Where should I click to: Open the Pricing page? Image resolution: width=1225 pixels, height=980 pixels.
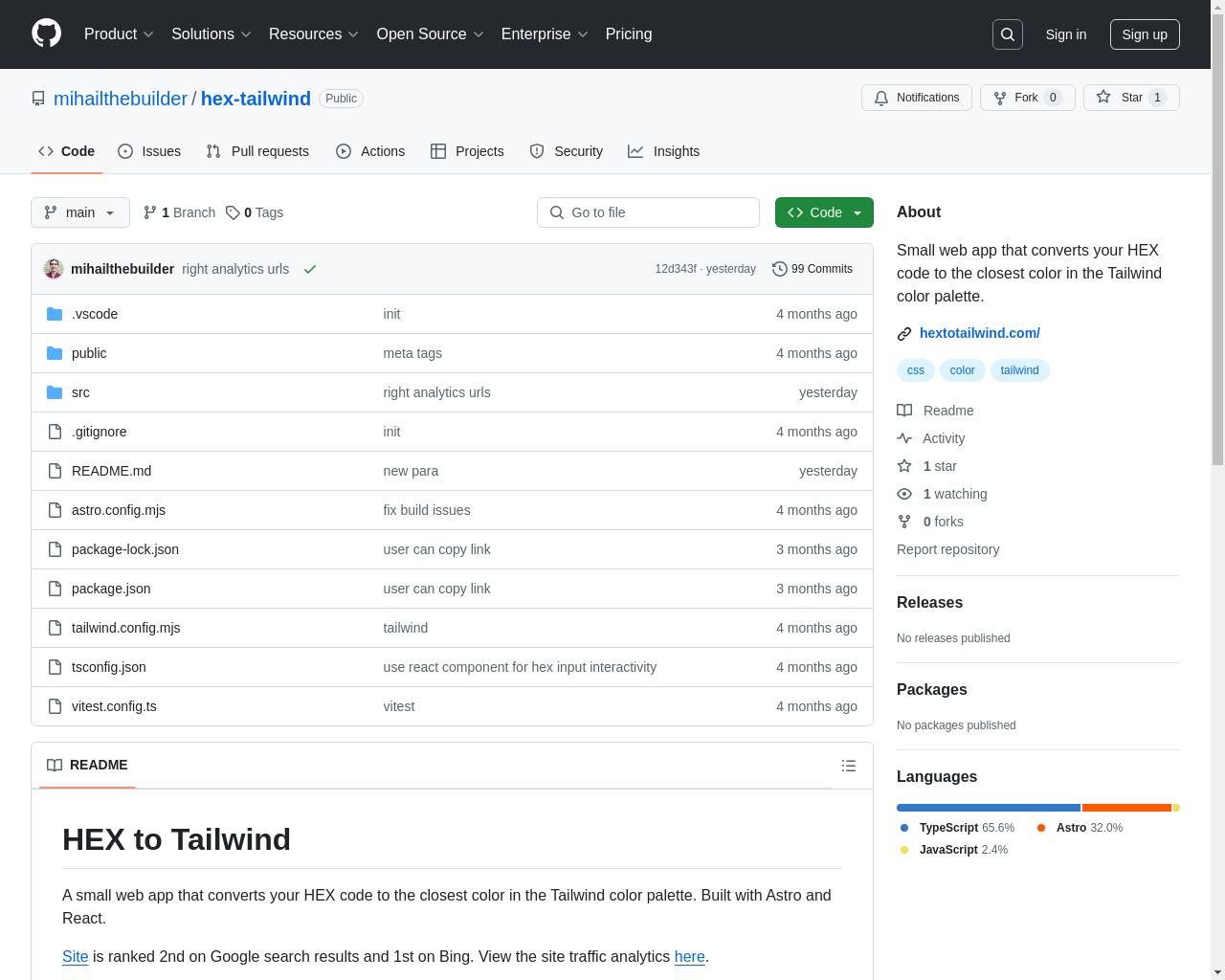tap(629, 34)
